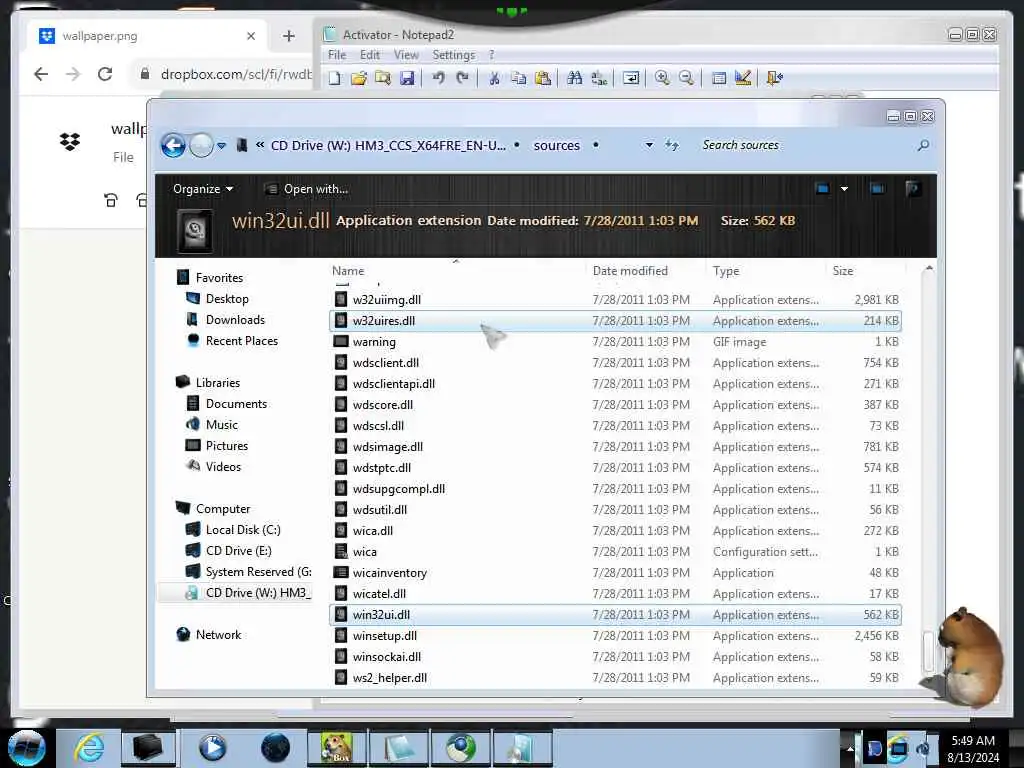Select CD Drive (E:) in sidebar
This screenshot has height=768, width=1024.
click(238, 551)
